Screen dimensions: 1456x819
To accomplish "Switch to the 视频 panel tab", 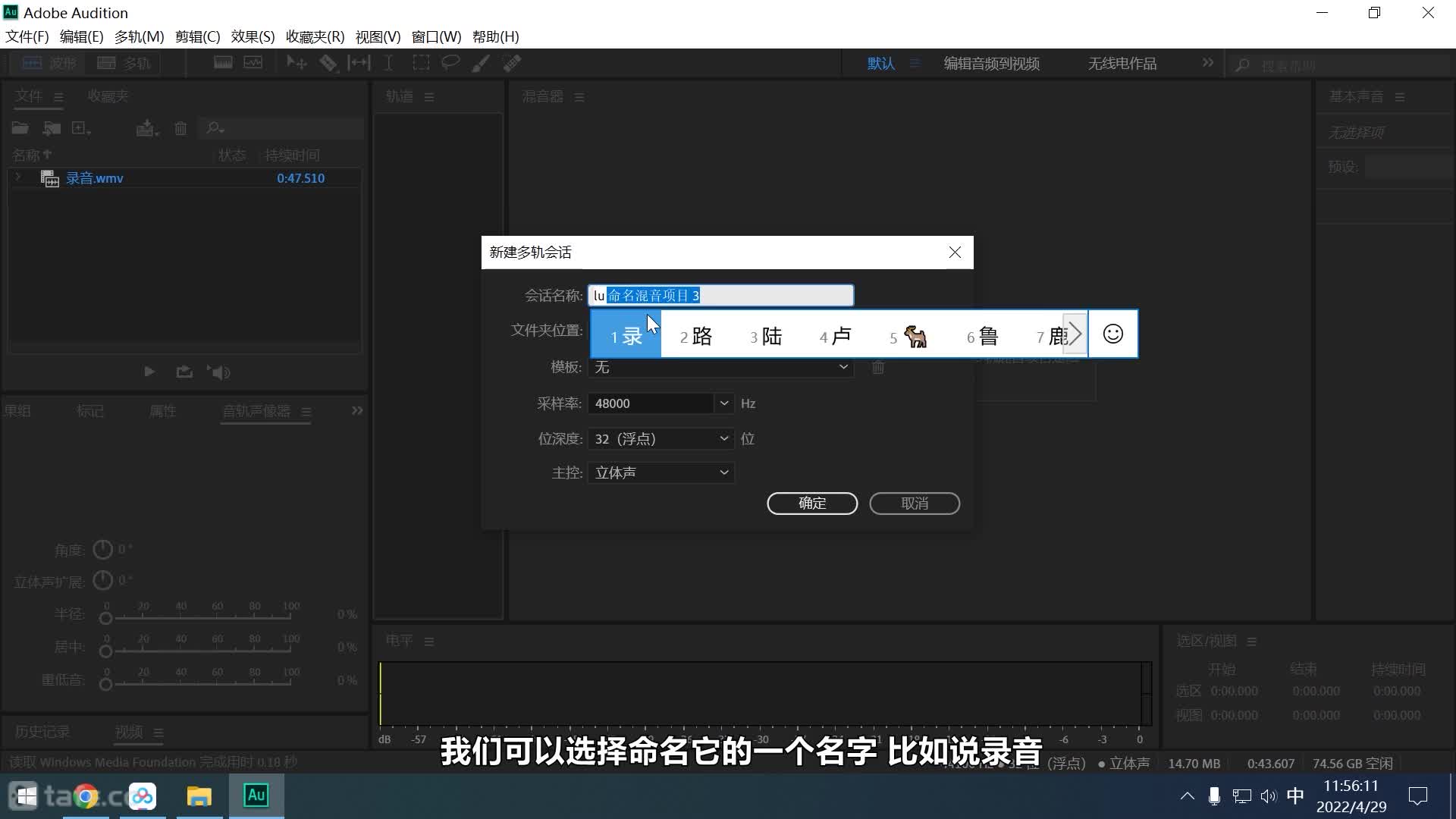I will point(129,732).
